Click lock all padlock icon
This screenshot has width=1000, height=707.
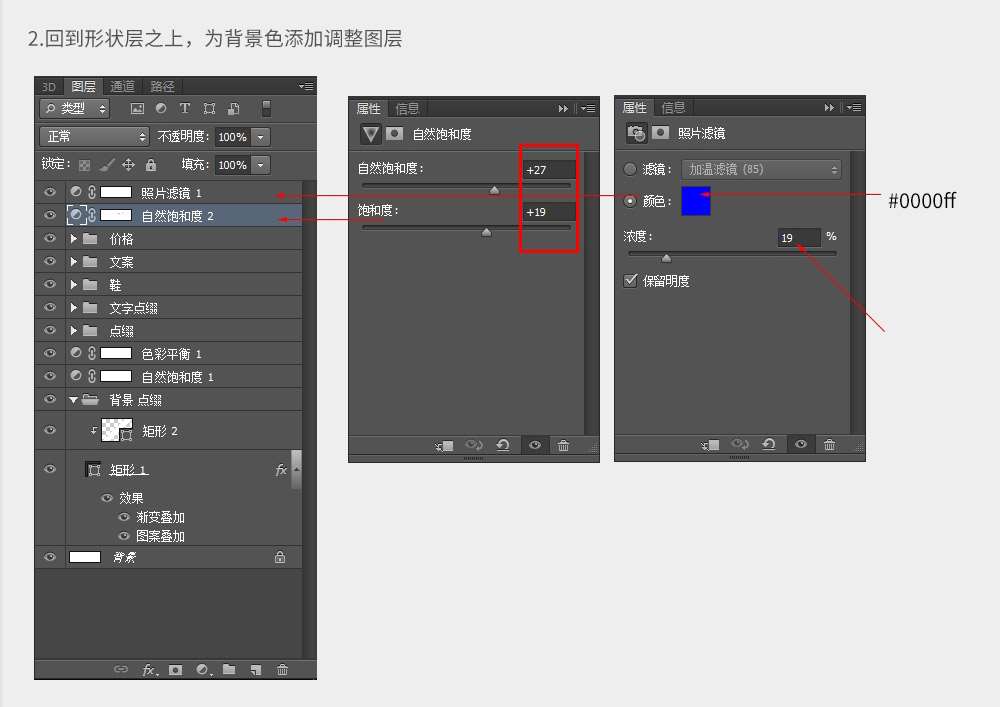(151, 165)
